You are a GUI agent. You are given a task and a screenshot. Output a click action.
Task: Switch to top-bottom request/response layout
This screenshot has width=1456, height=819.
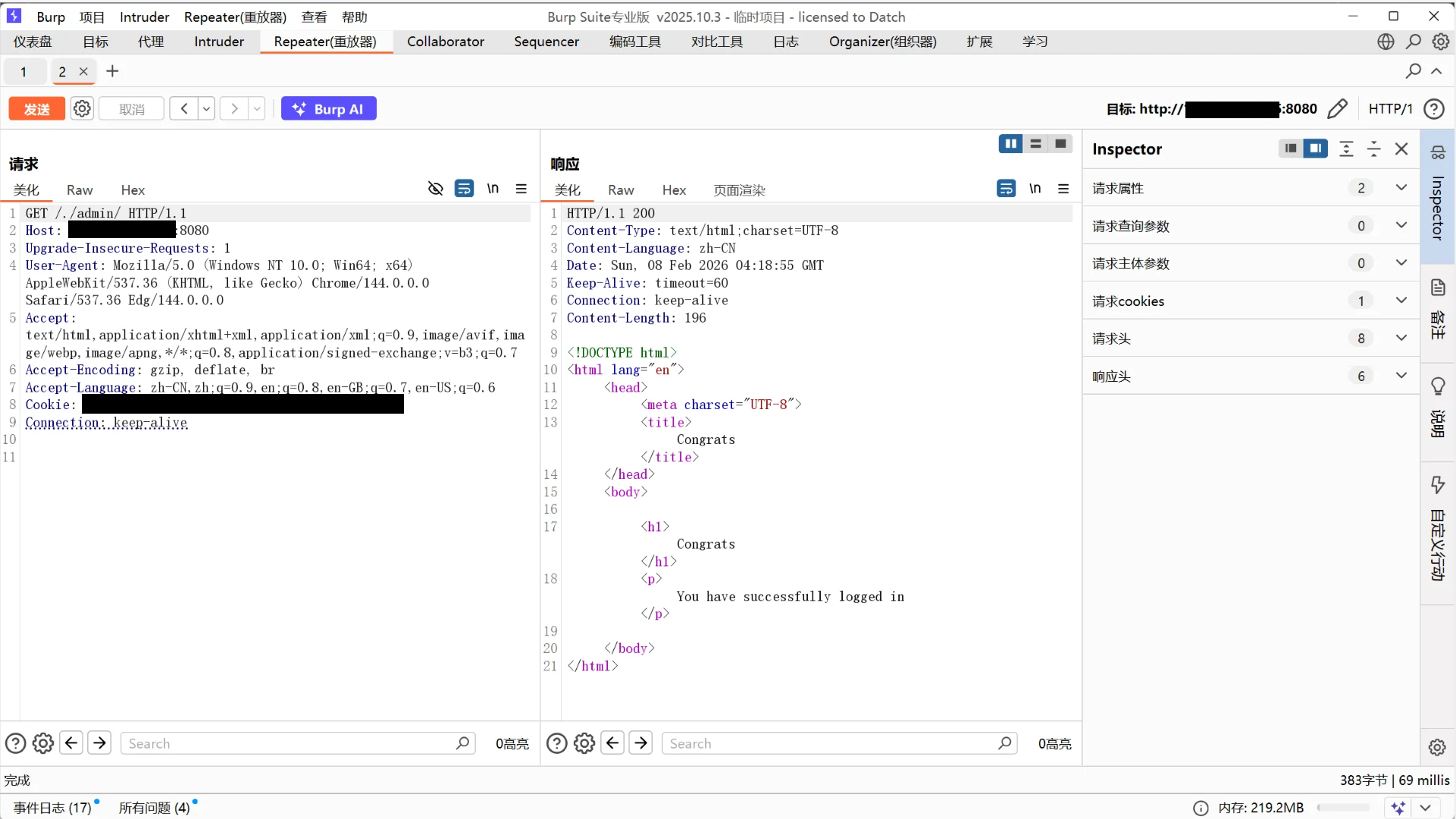(x=1035, y=144)
